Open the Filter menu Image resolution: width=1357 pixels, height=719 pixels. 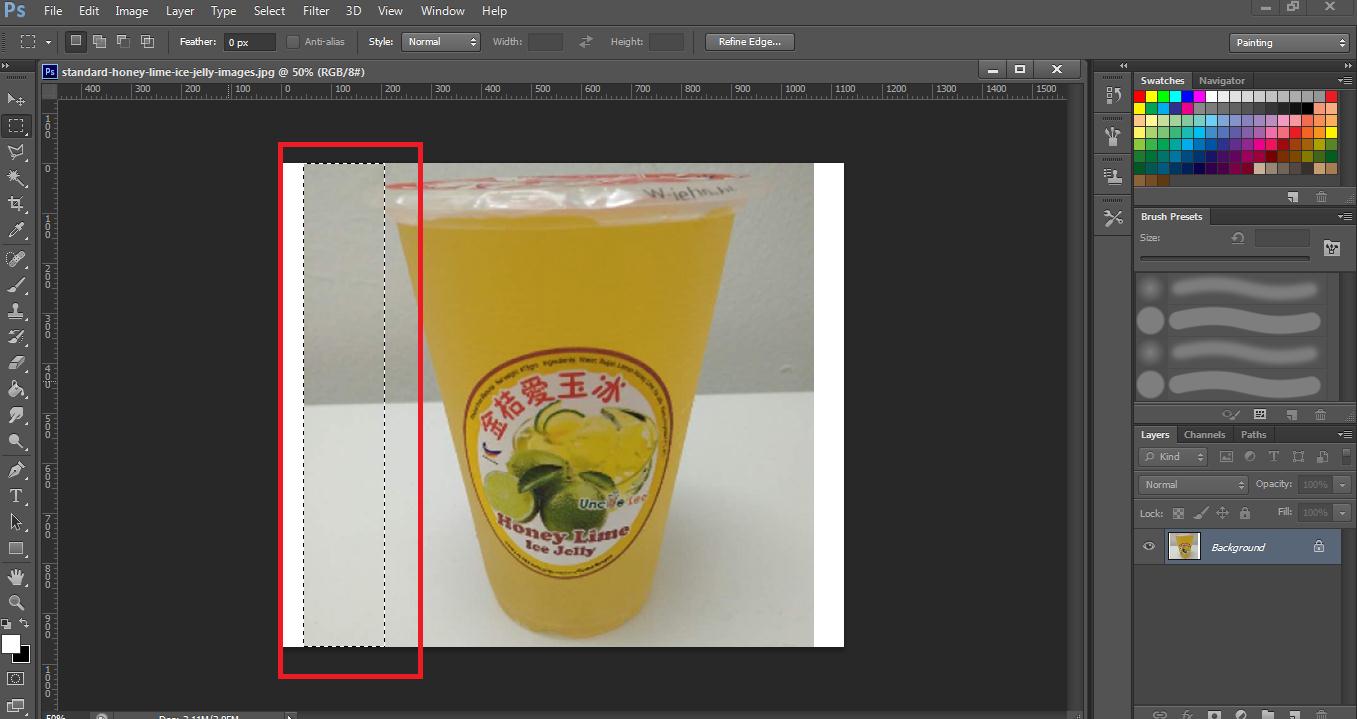click(x=316, y=11)
